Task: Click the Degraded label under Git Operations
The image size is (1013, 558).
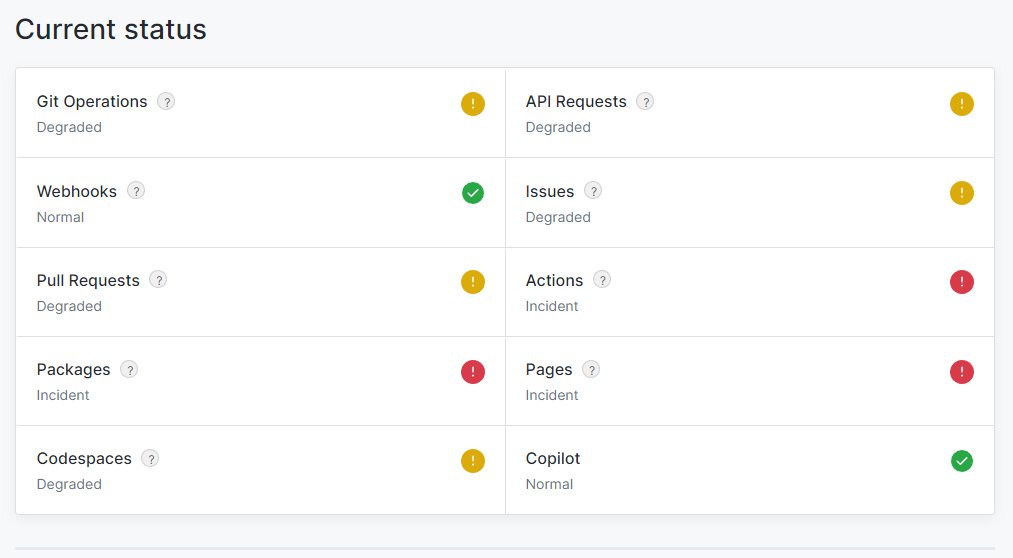Action: pos(69,128)
